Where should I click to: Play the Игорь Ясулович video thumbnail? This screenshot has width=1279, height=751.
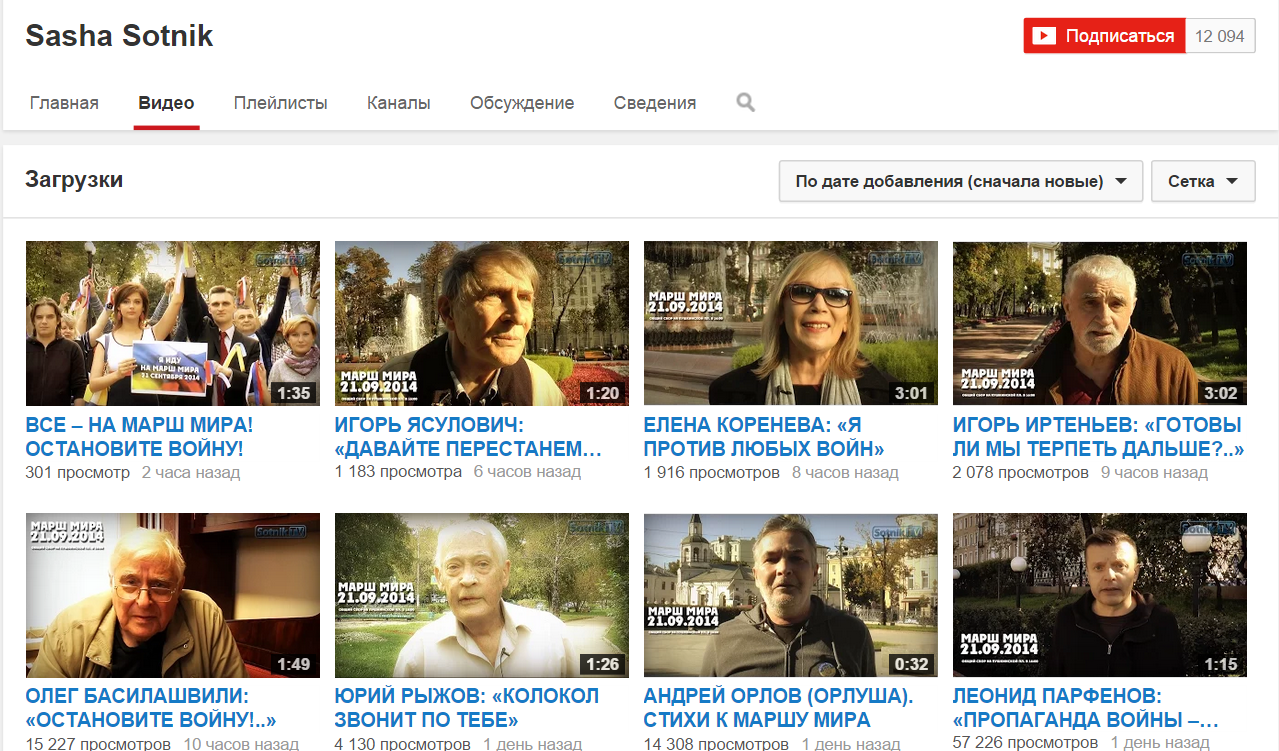(481, 323)
